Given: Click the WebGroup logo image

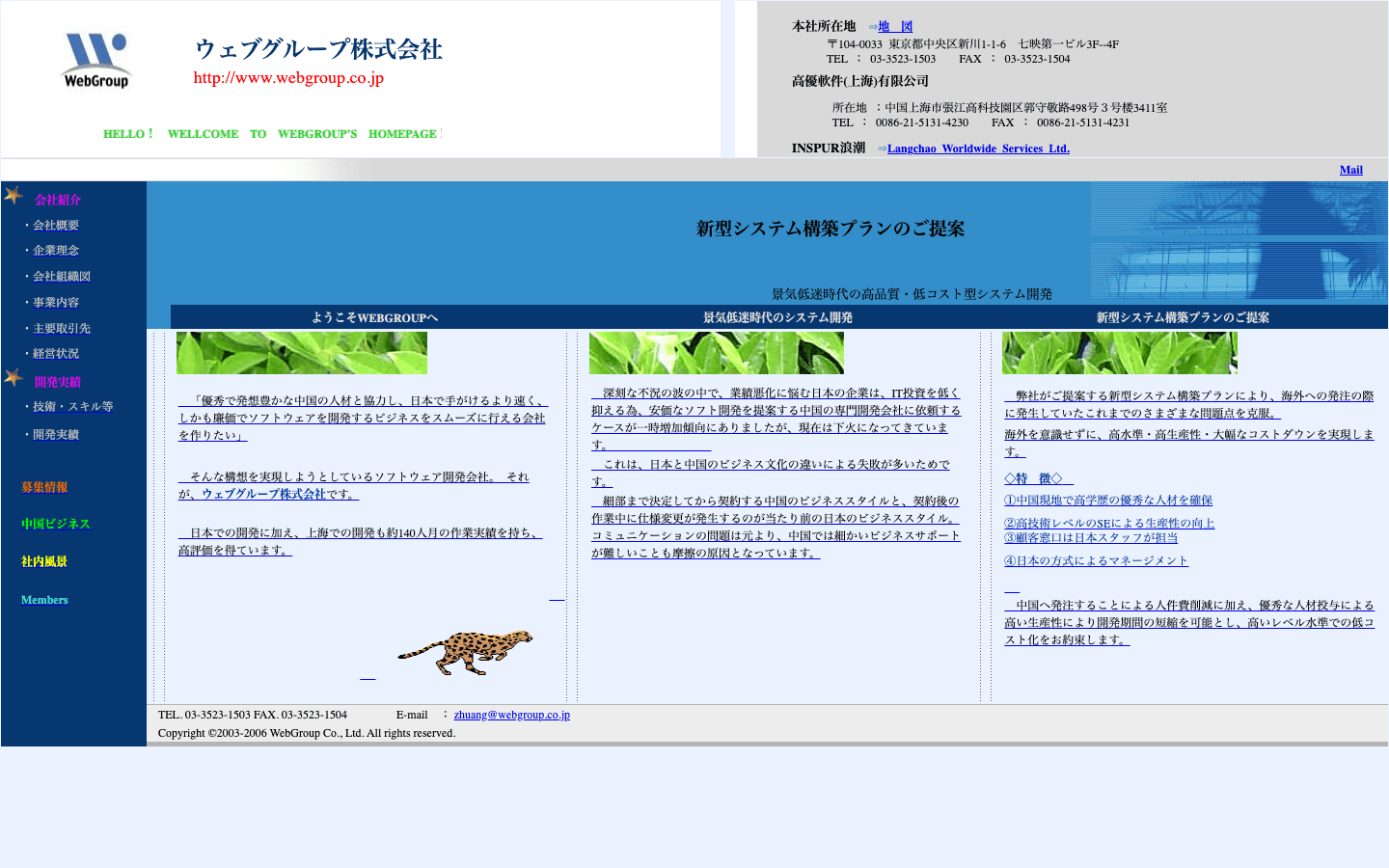Looking at the screenshot, I should coord(95,60).
